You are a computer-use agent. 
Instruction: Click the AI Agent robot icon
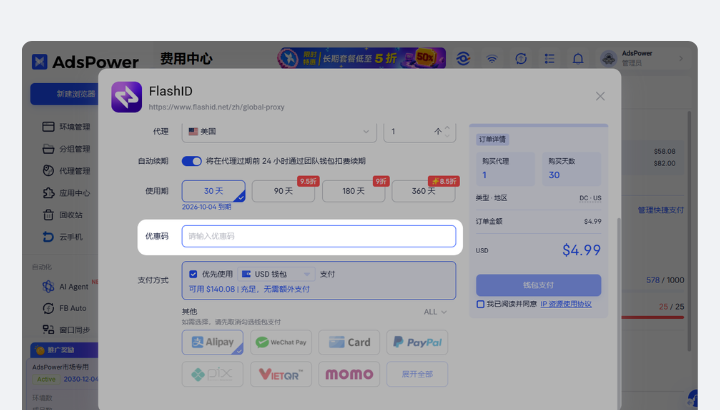tap(48, 286)
